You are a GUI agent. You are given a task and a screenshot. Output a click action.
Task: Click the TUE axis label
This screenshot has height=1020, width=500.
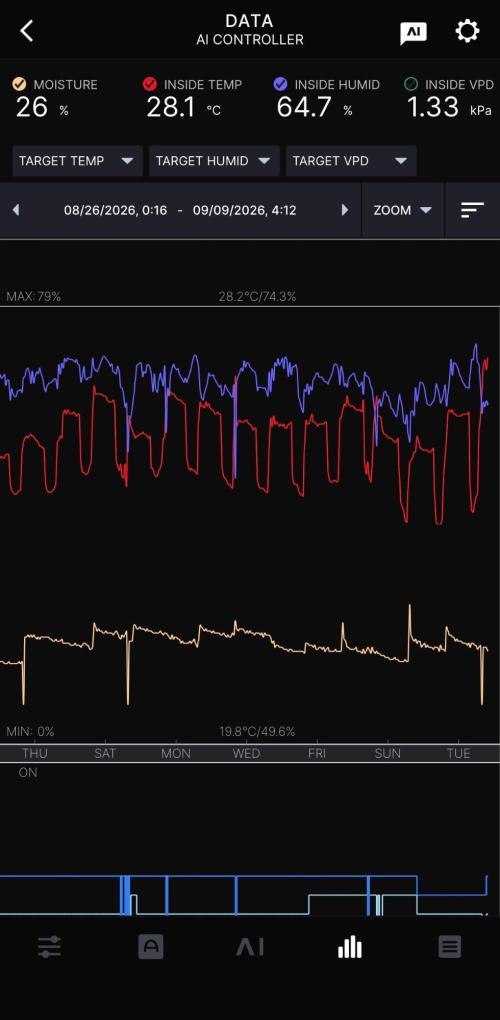click(458, 753)
